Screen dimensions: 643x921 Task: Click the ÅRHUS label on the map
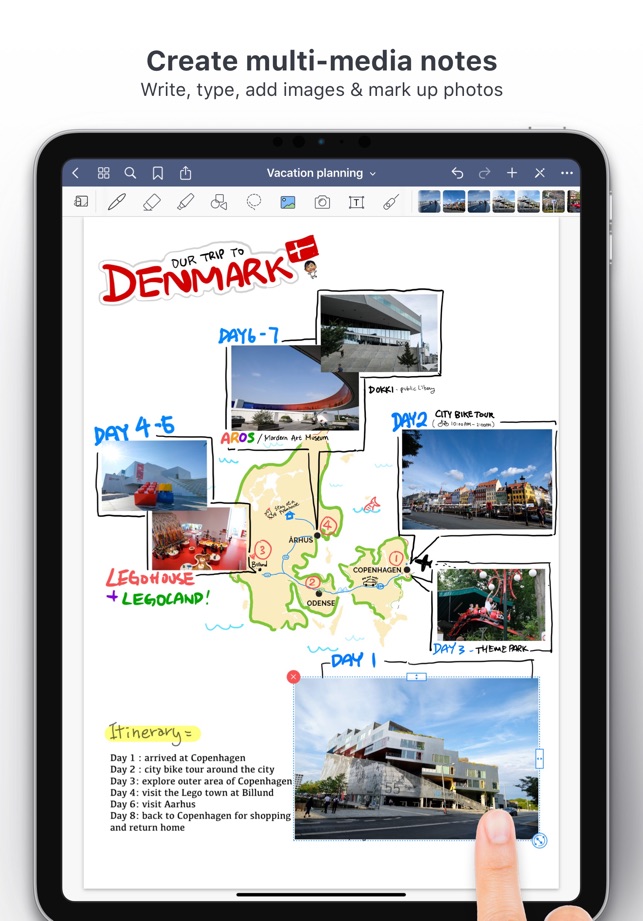click(301, 540)
